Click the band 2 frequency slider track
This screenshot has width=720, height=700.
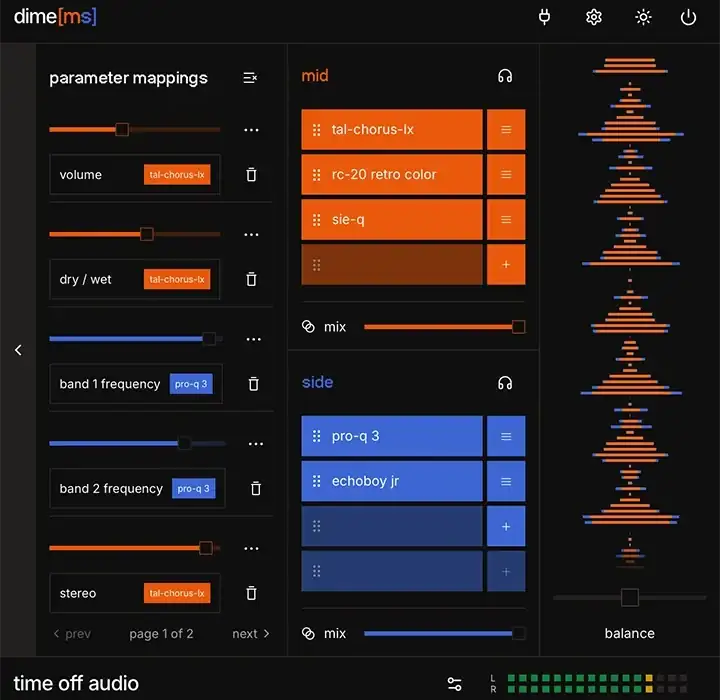point(137,443)
